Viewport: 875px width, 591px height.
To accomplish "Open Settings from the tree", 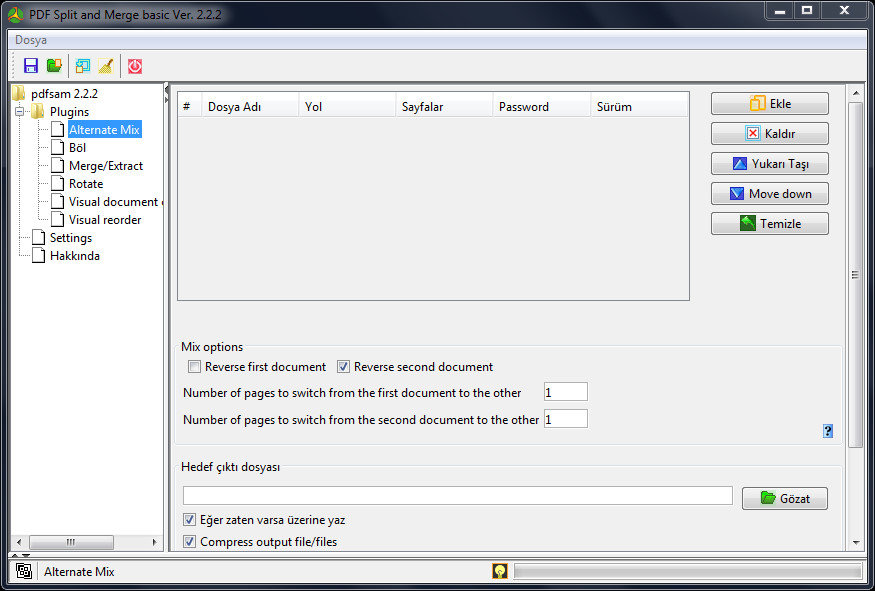I will (71, 238).
